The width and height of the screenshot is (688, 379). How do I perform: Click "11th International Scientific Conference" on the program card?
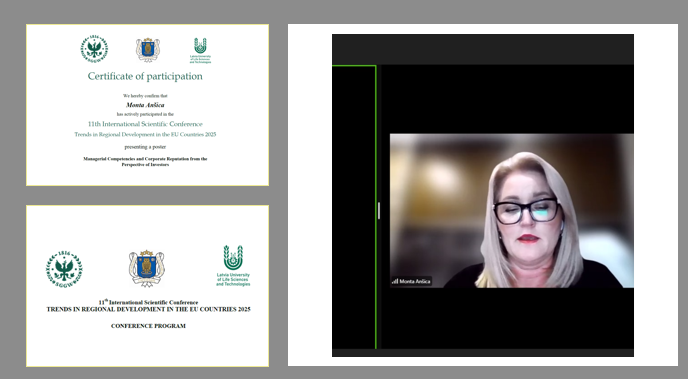(148, 302)
